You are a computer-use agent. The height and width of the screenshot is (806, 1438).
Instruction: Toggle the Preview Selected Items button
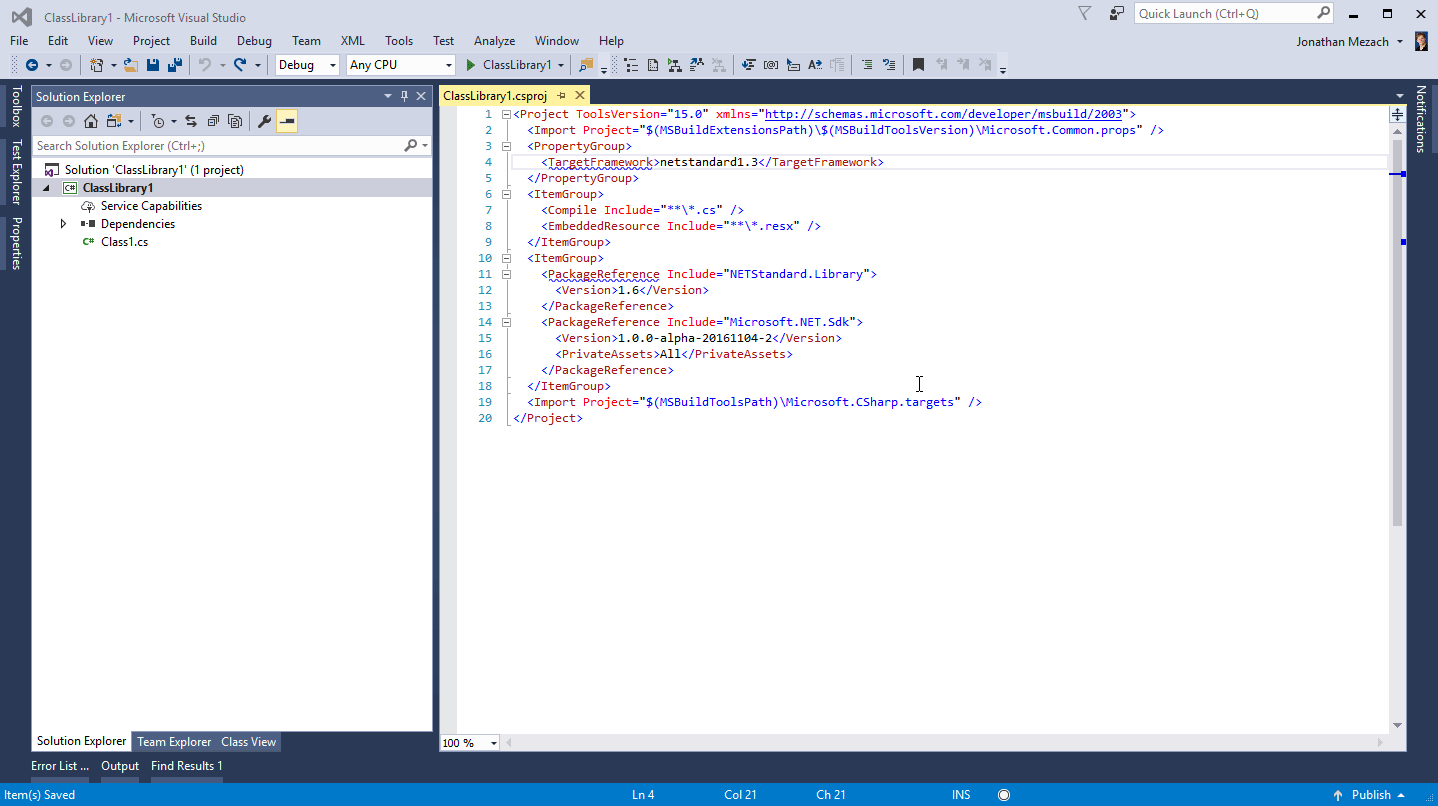[x=287, y=121]
